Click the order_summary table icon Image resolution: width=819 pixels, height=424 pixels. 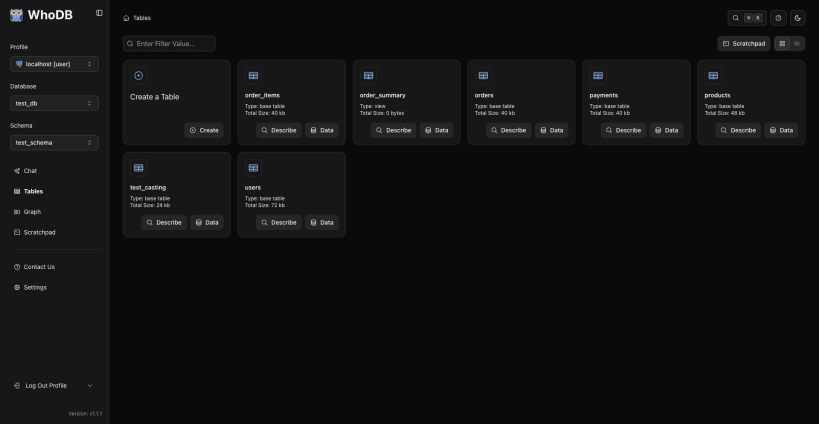[x=368, y=76]
